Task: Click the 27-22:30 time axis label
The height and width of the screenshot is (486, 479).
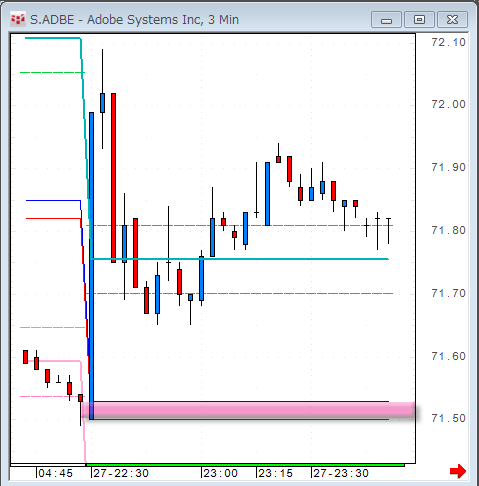Action: coord(121,473)
